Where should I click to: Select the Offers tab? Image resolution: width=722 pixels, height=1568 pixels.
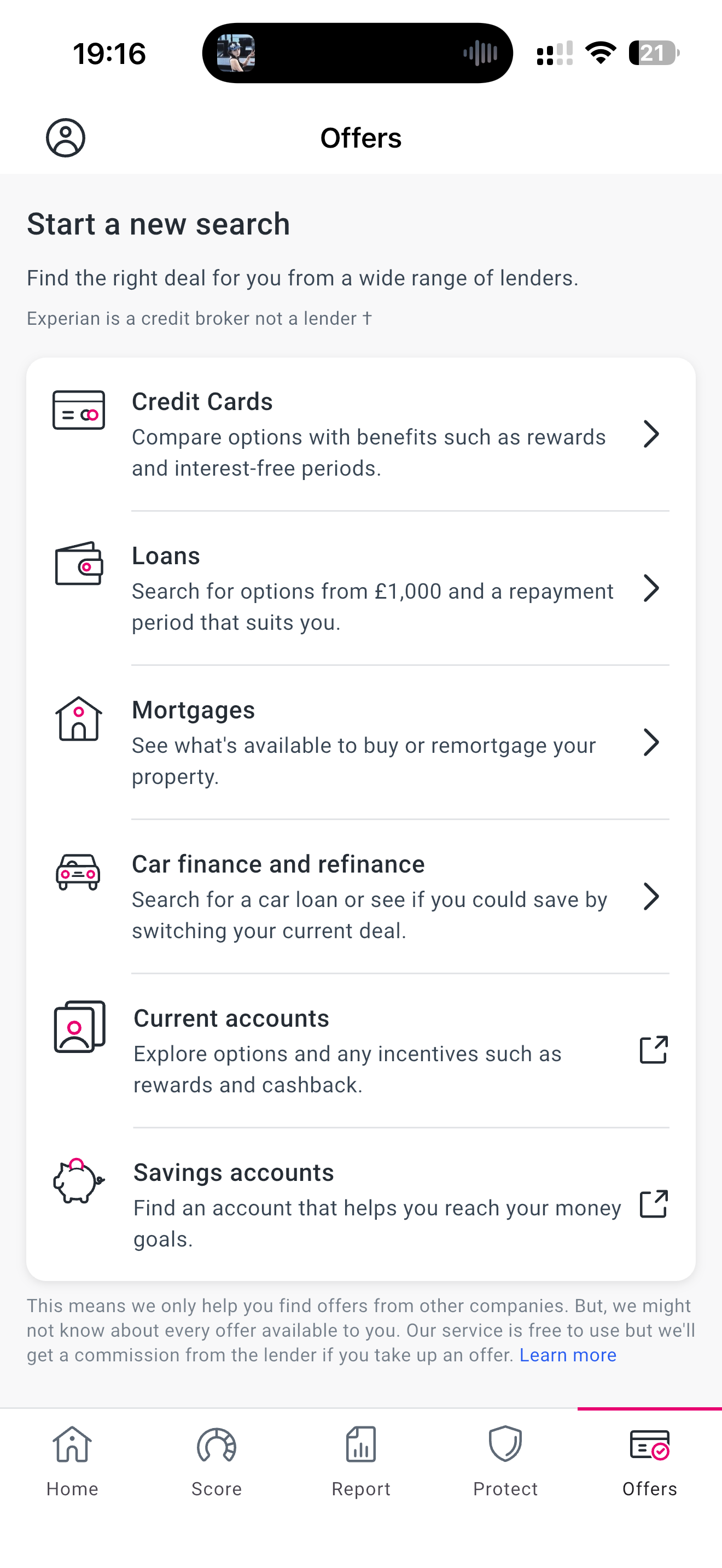[650, 1461]
